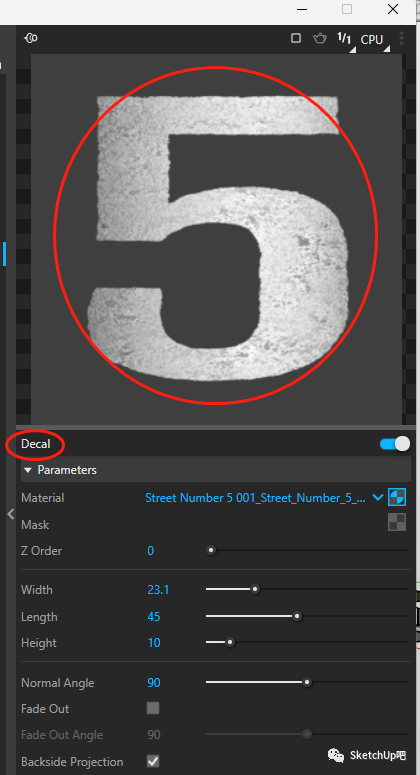
Task: Click the Height value 10
Action: pyautogui.click(x=154, y=643)
